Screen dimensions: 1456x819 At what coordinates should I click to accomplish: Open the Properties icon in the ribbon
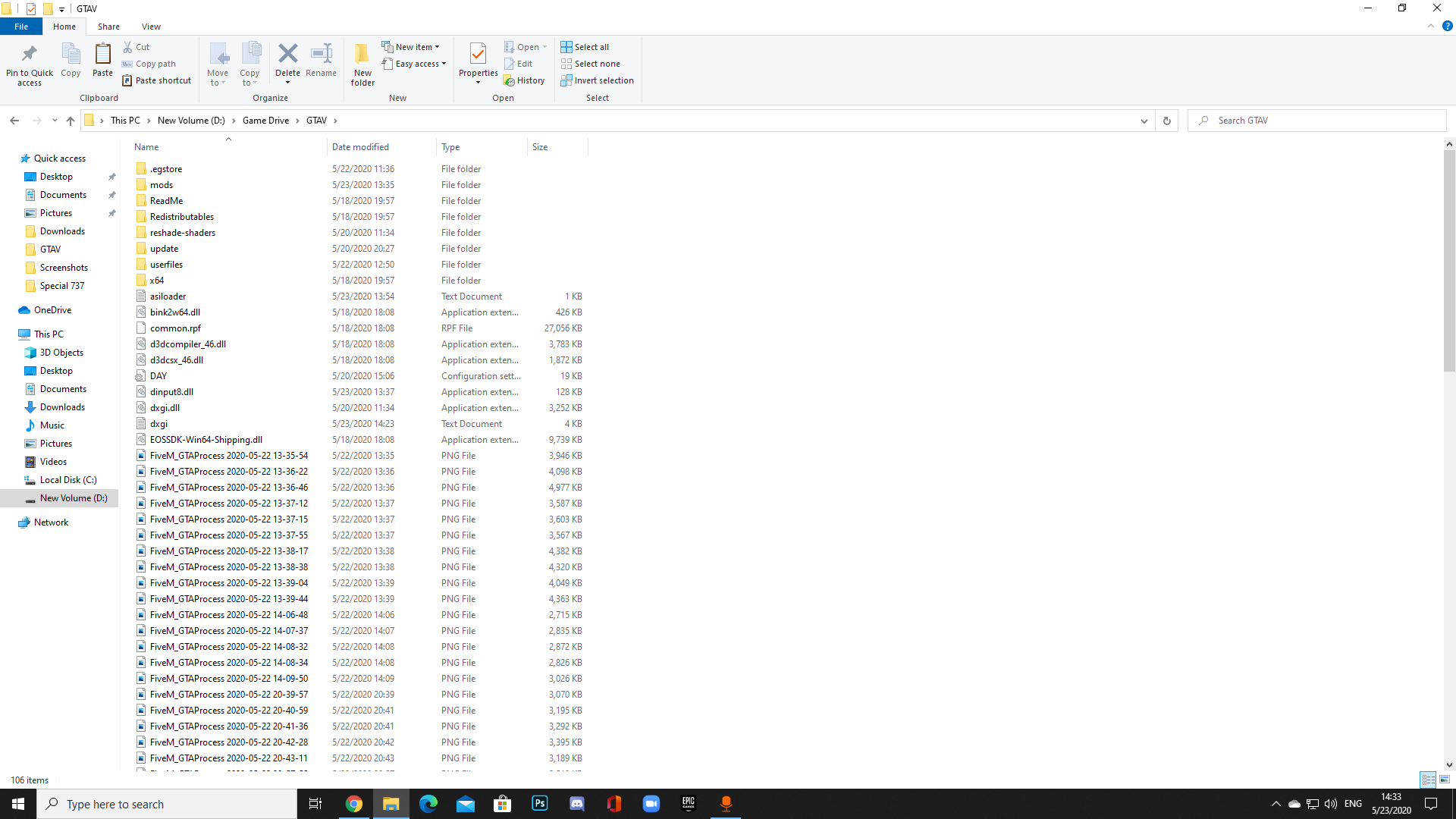tap(478, 55)
